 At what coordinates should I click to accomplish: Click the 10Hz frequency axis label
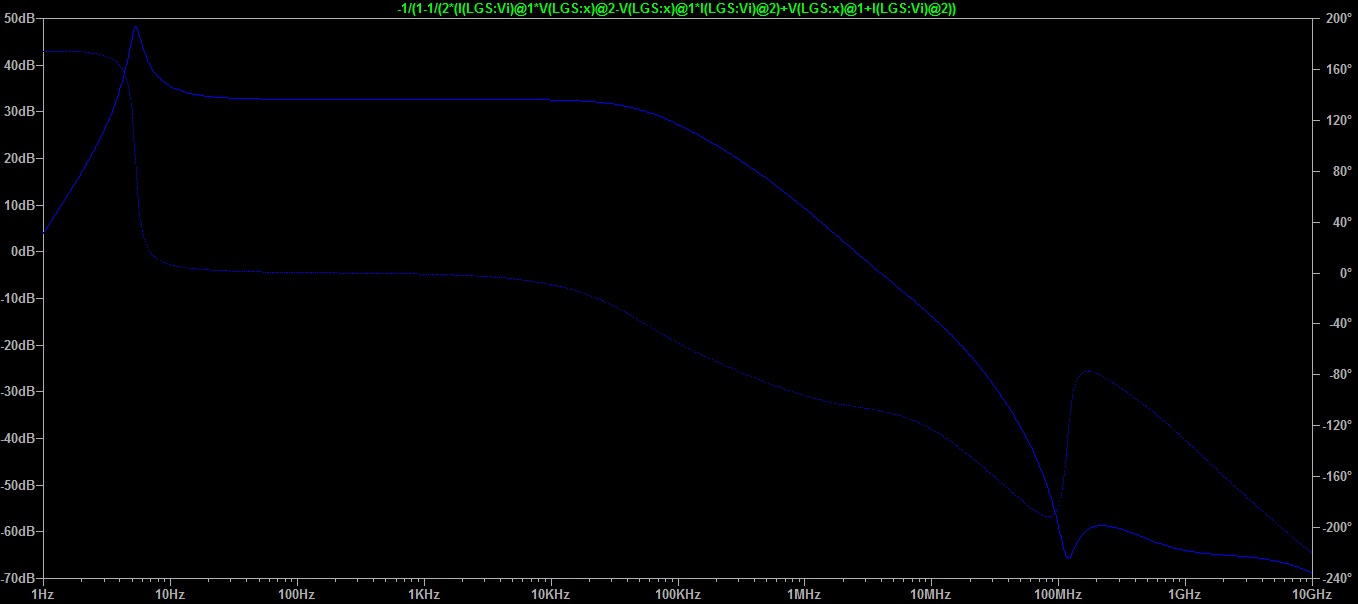pyautogui.click(x=170, y=594)
